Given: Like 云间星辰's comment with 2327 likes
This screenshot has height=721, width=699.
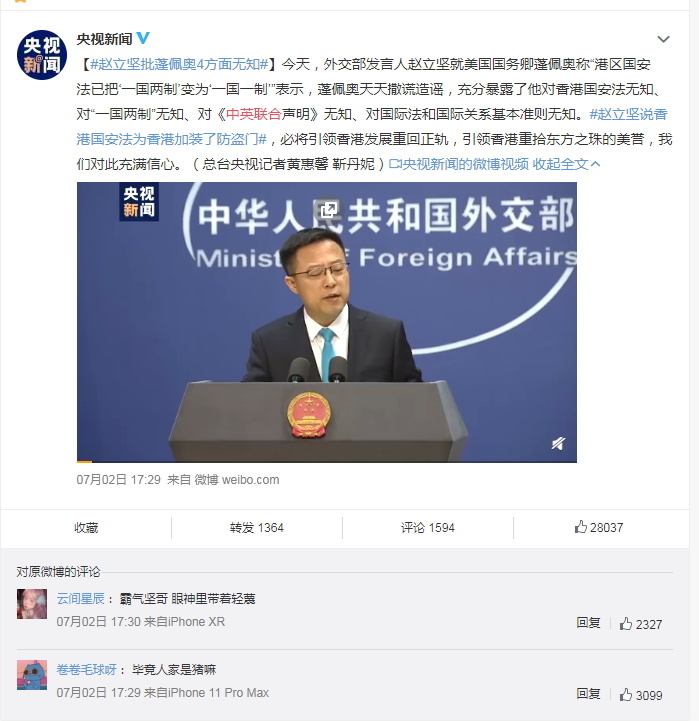Looking at the screenshot, I should pyautogui.click(x=641, y=624).
